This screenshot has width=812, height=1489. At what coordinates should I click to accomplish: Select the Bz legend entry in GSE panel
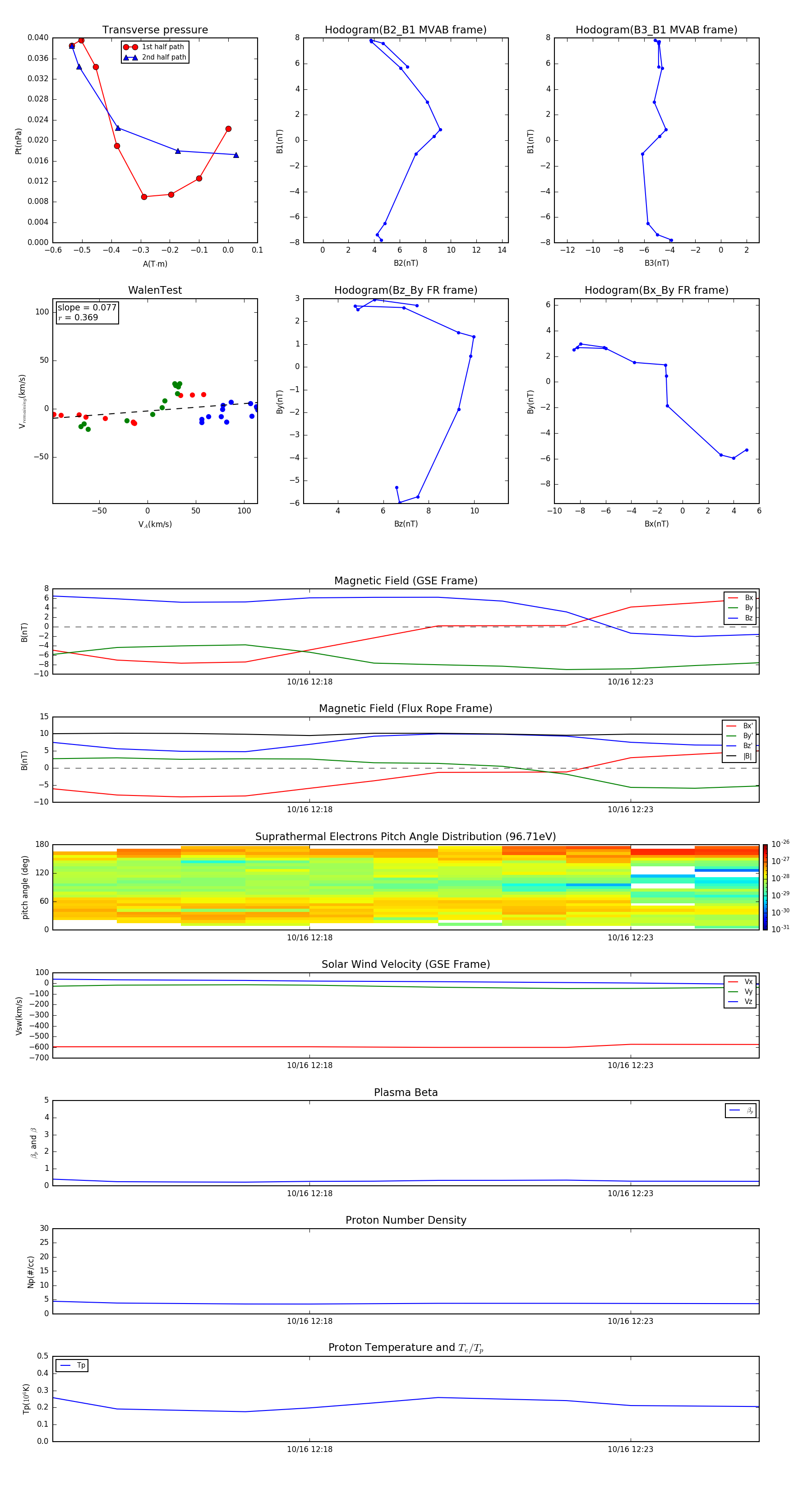tap(740, 618)
